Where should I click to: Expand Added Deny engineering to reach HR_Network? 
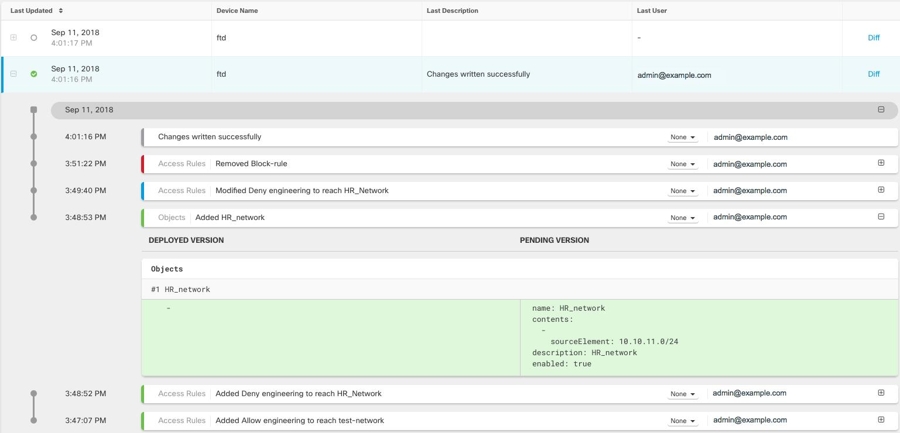pyautogui.click(x=881, y=393)
